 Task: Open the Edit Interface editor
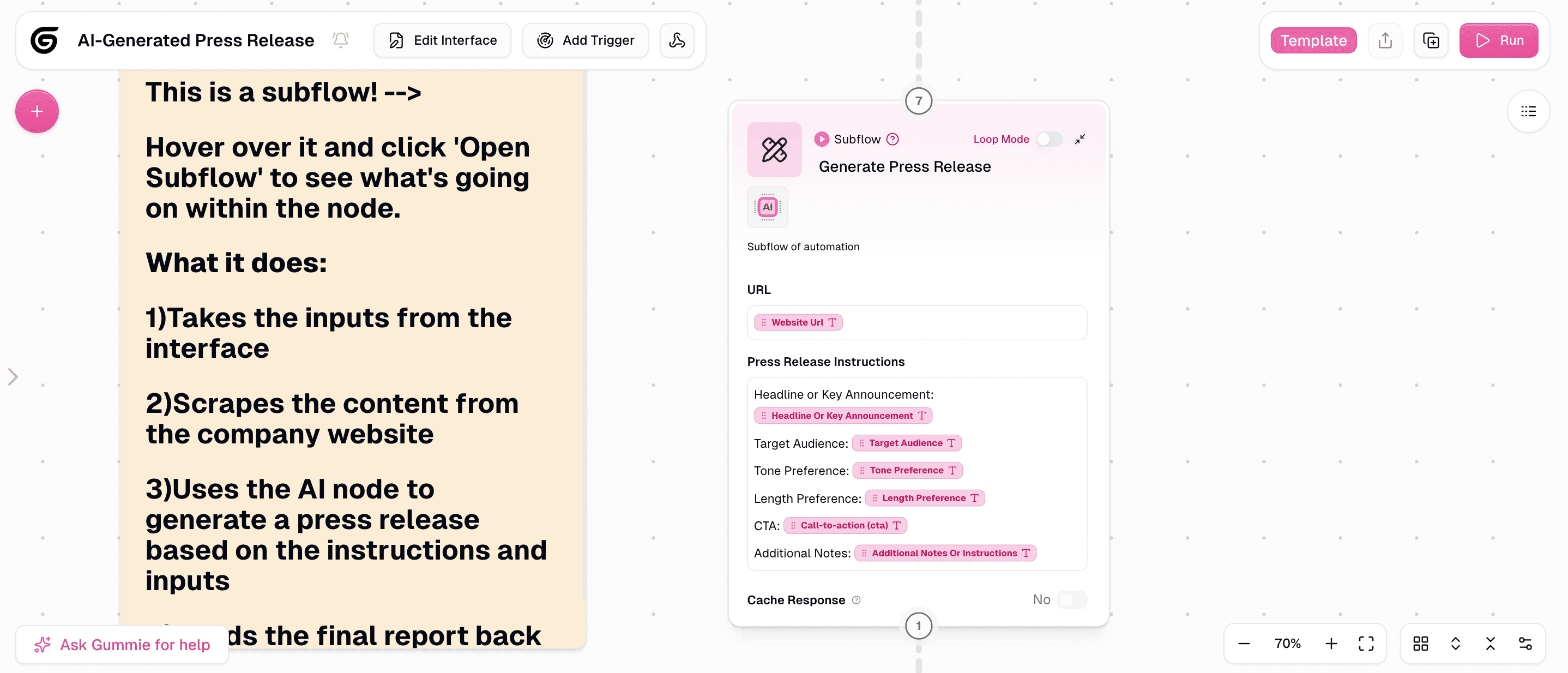[443, 40]
